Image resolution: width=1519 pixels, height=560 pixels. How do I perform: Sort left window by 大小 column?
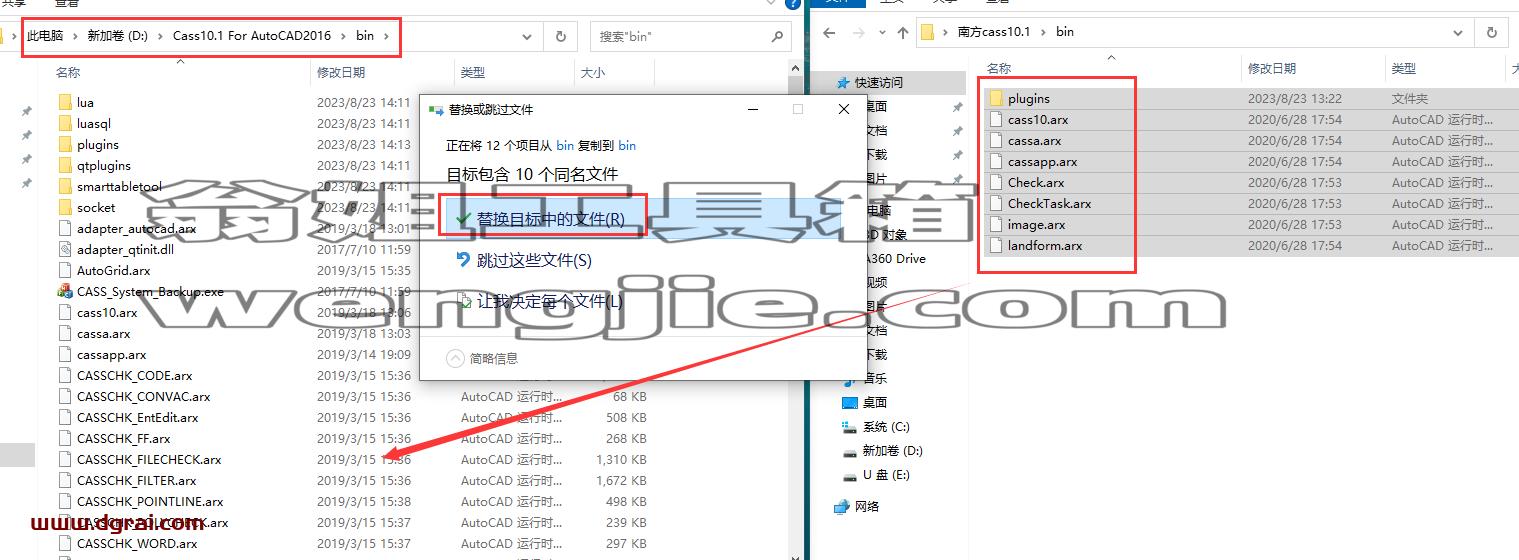click(x=592, y=72)
